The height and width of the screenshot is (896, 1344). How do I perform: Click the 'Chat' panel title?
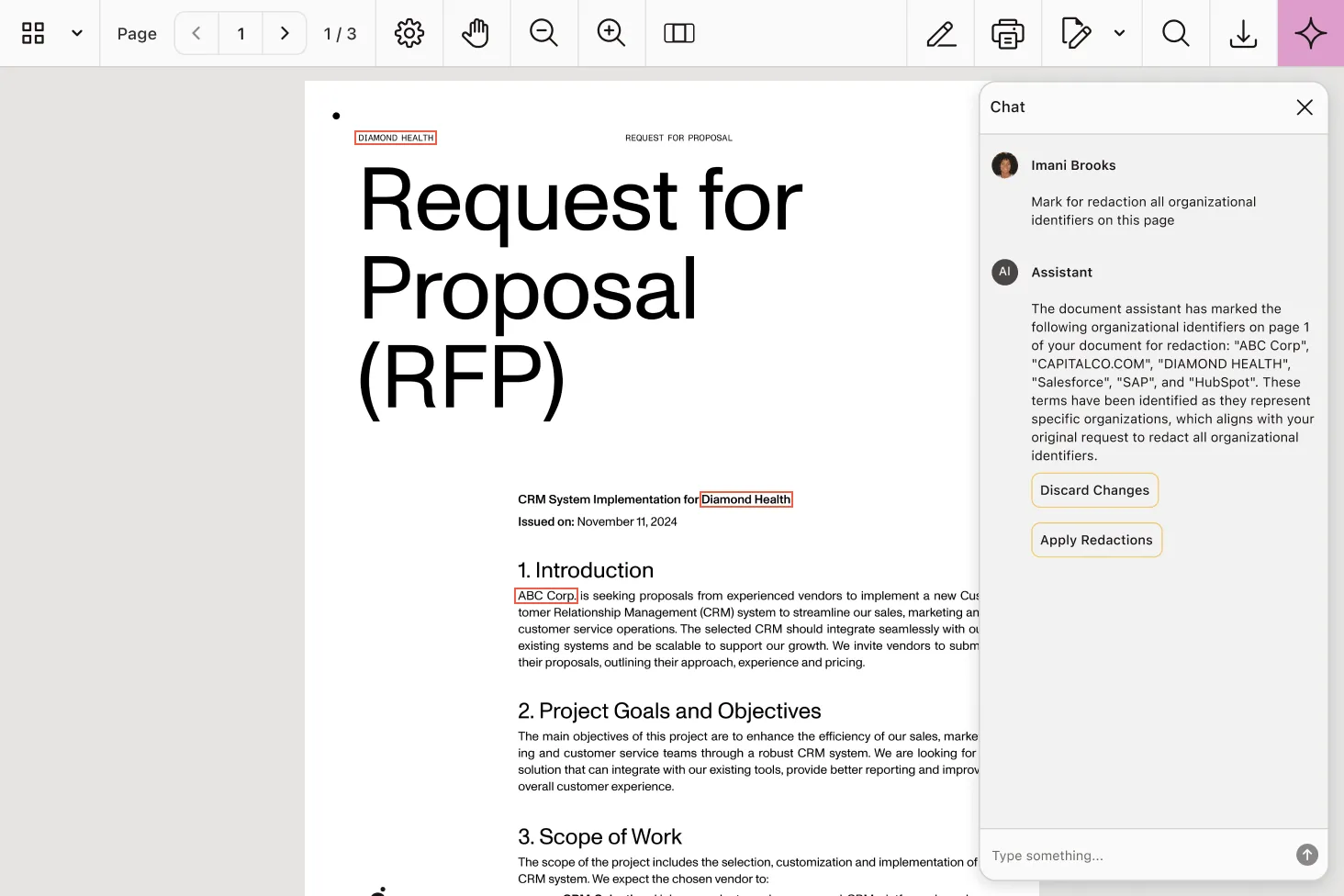click(1007, 107)
